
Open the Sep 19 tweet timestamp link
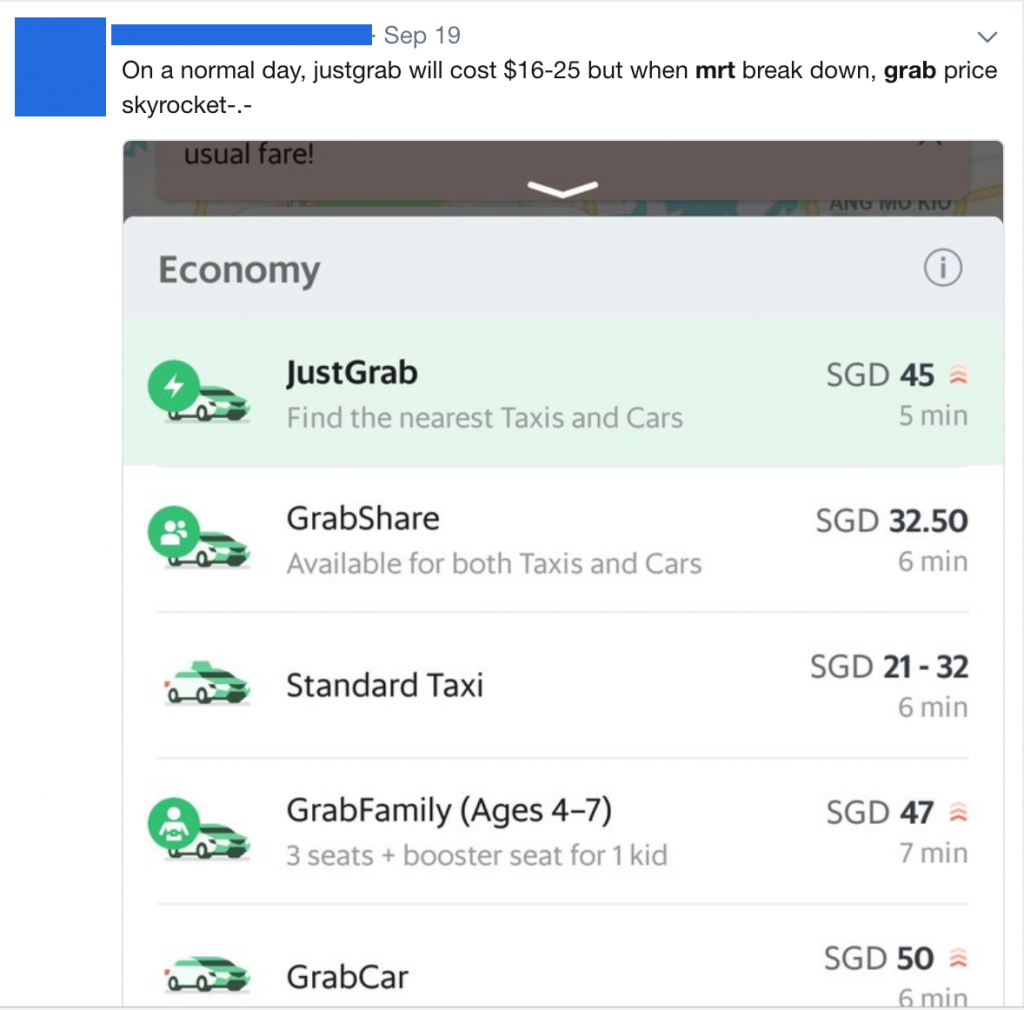click(x=422, y=35)
